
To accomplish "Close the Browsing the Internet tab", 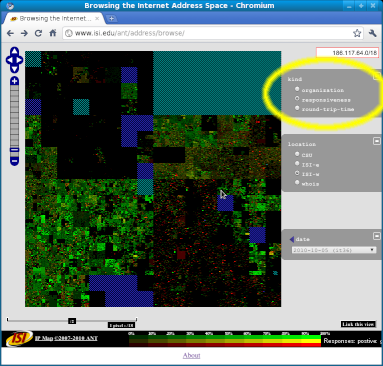I will 97,19.
